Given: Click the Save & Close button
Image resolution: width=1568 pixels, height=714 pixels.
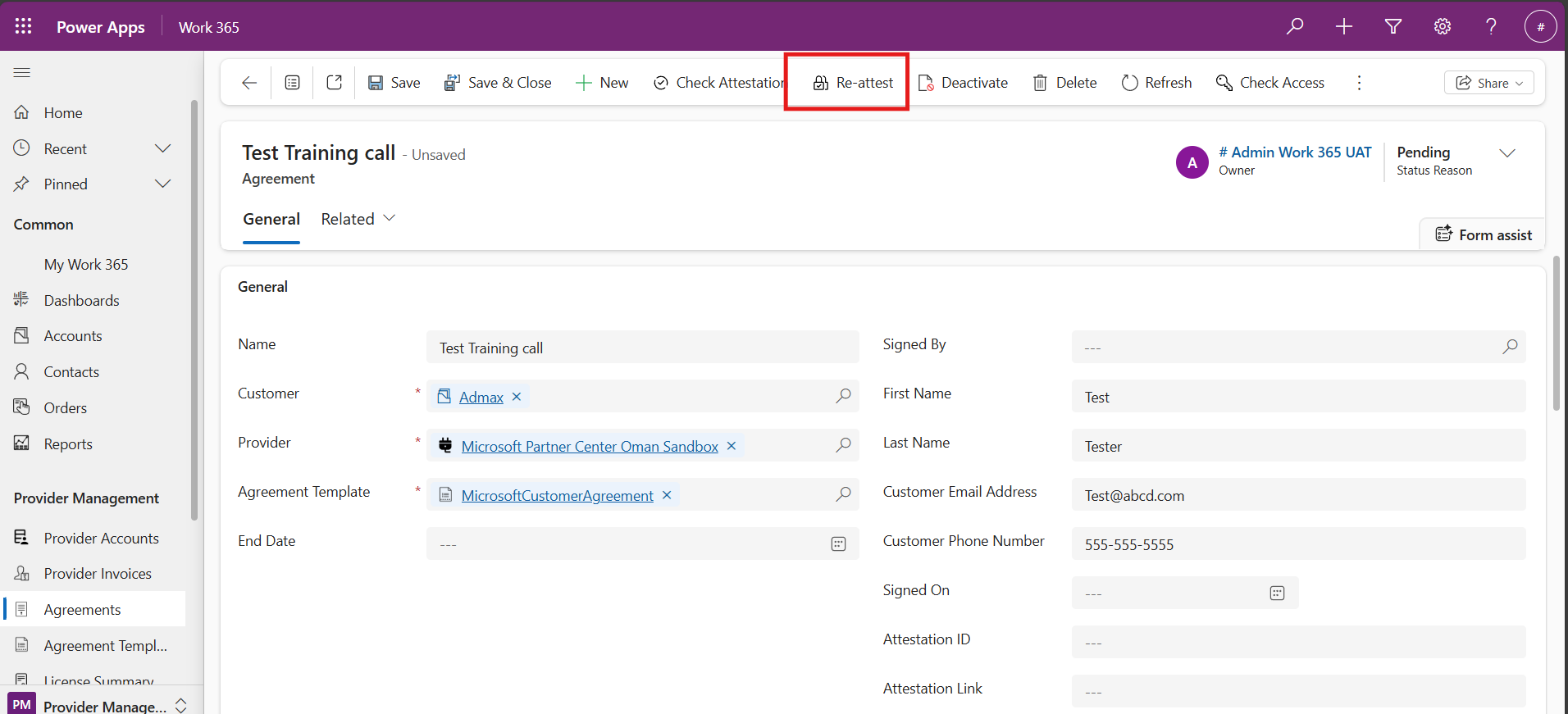Looking at the screenshot, I should pos(498,83).
